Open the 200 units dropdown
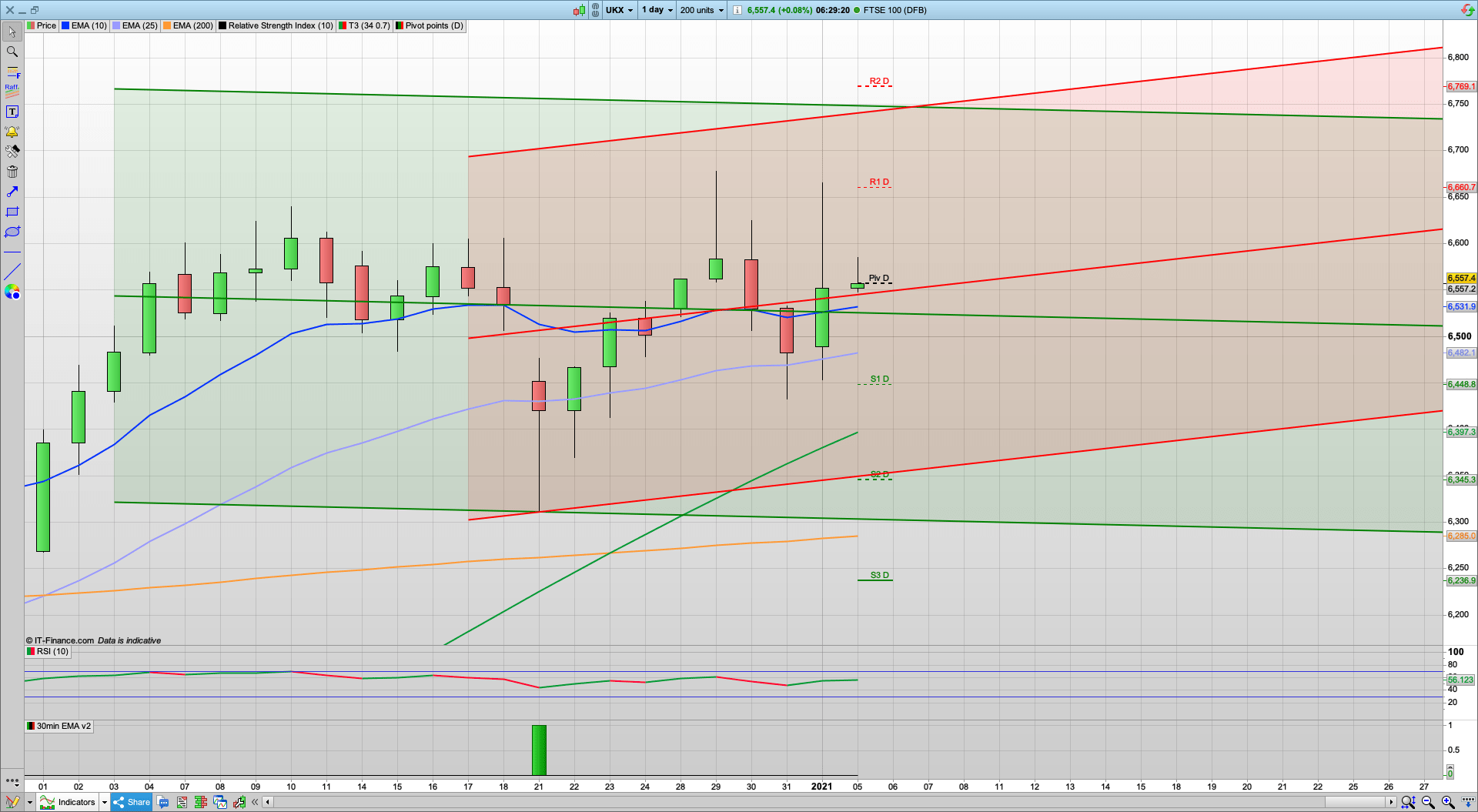This screenshot has height=812, width=1478. tap(701, 10)
